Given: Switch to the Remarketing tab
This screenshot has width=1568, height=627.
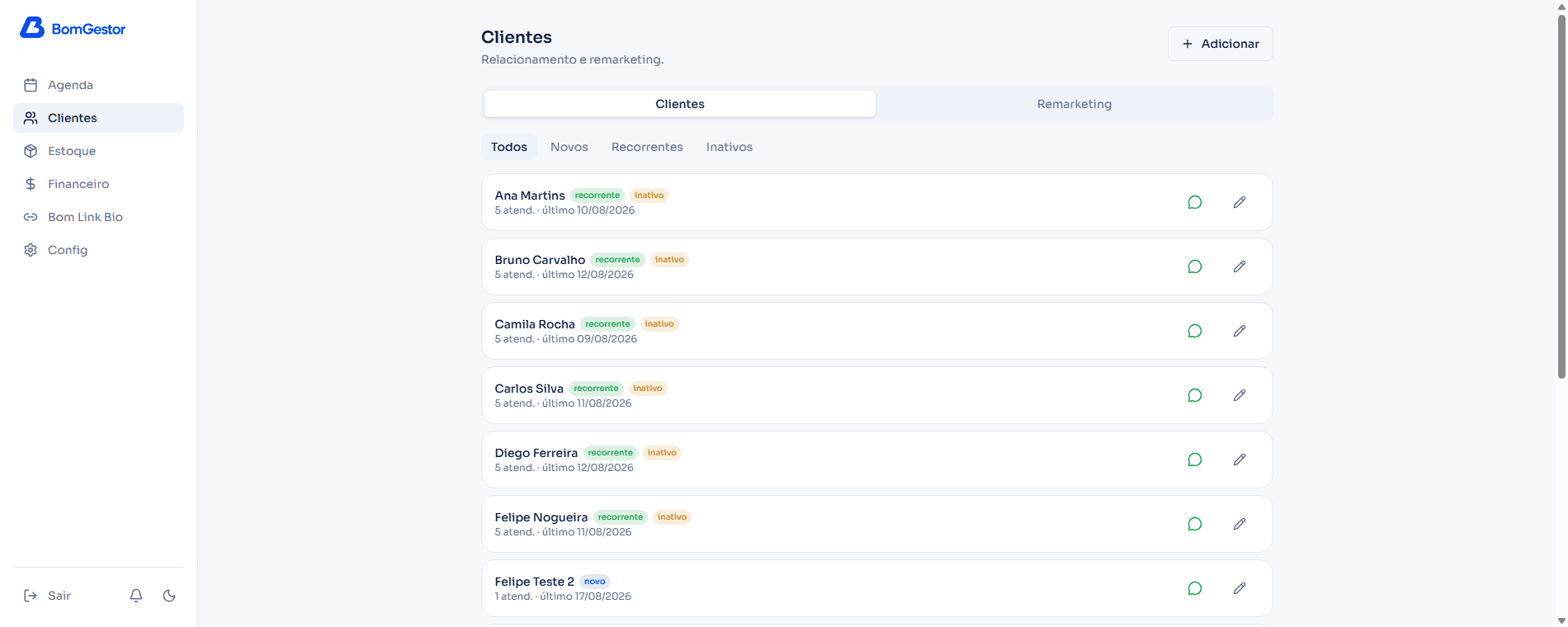Looking at the screenshot, I should 1074,104.
